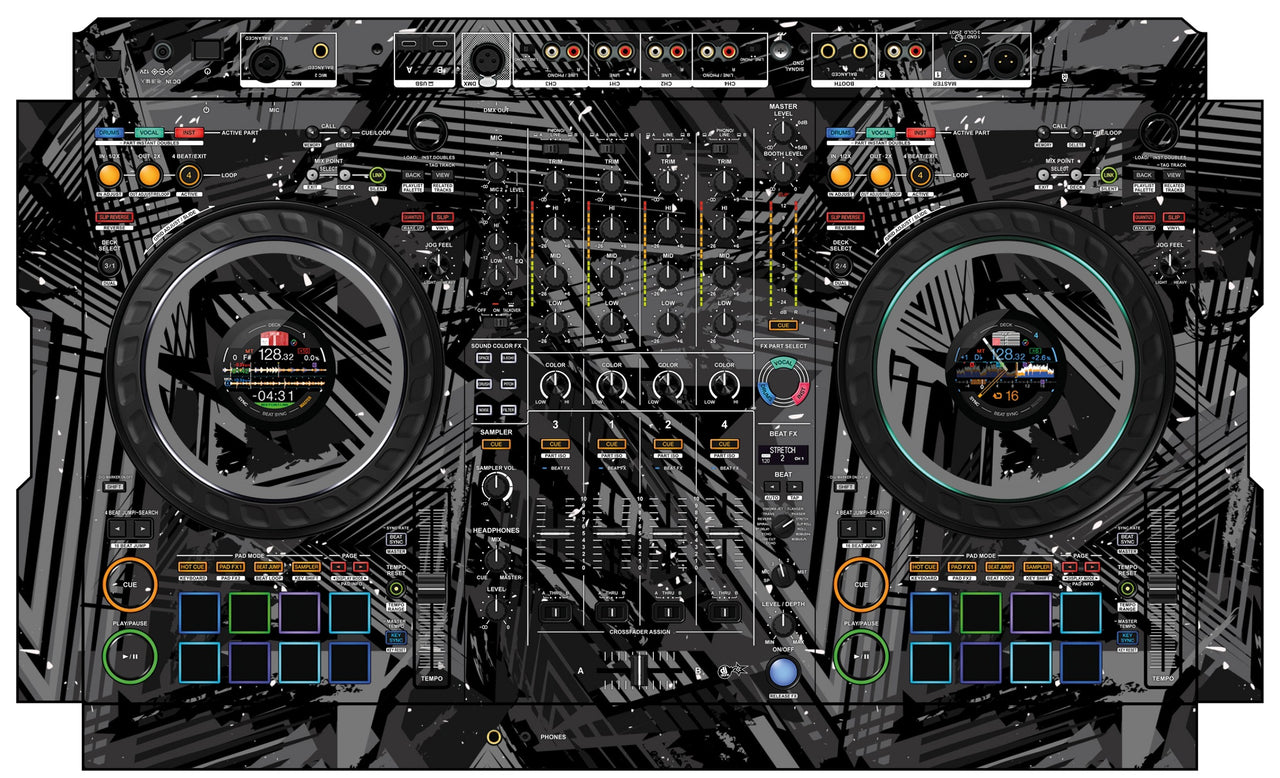Click the CALL forward arrow on left deck
The height and width of the screenshot is (778, 1280).
[345, 133]
